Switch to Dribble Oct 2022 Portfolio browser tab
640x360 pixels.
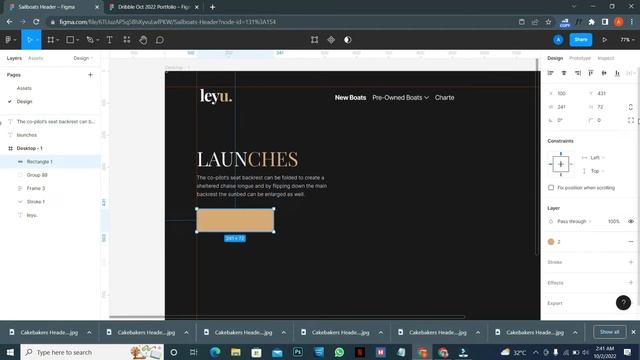click(154, 7)
